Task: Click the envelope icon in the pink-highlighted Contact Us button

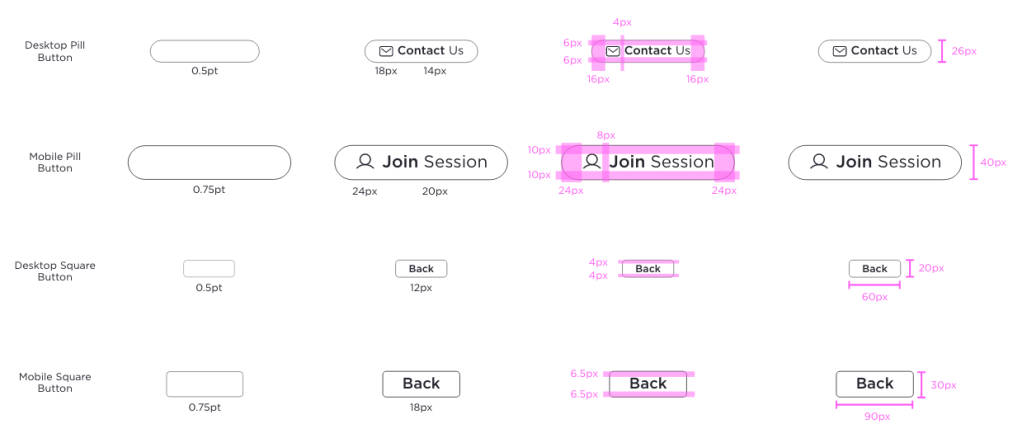Action: 614,51
